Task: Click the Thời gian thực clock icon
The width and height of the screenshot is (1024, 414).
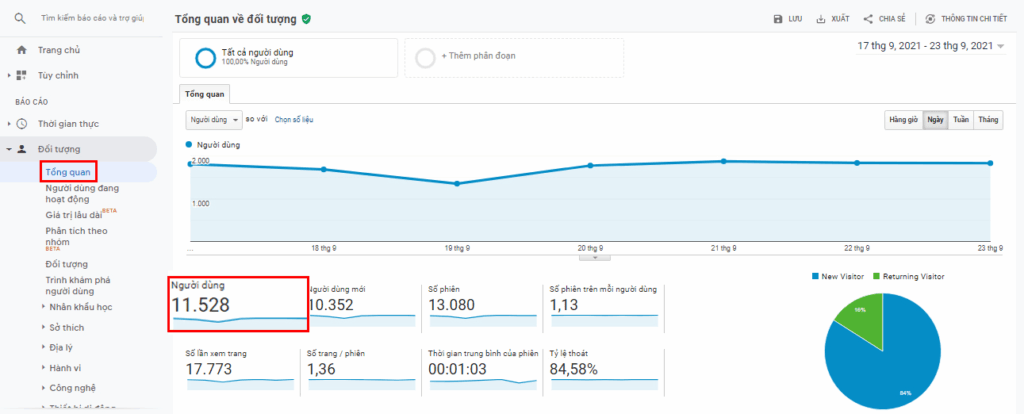Action: point(22,124)
